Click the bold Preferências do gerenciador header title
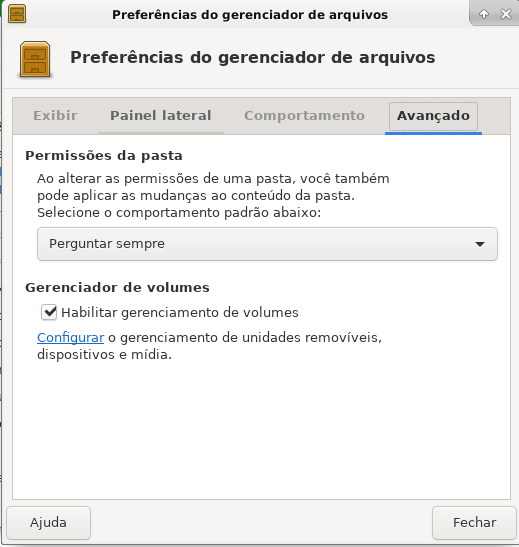The width and height of the screenshot is (519, 547). click(253, 58)
